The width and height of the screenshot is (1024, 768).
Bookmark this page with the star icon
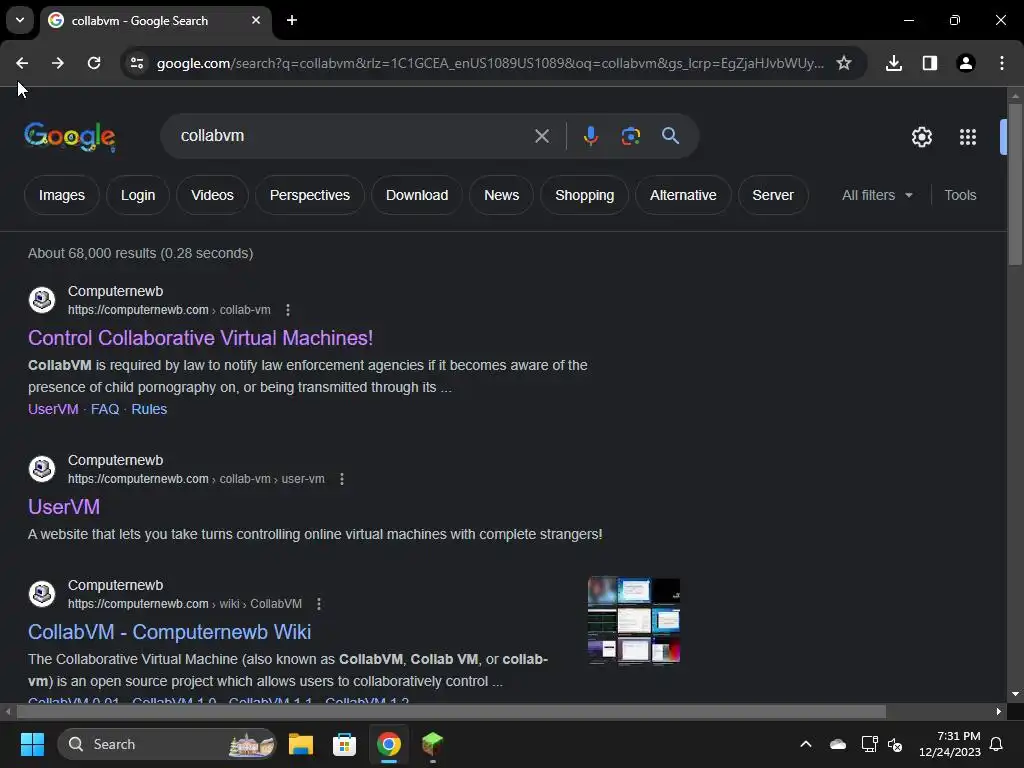[844, 63]
